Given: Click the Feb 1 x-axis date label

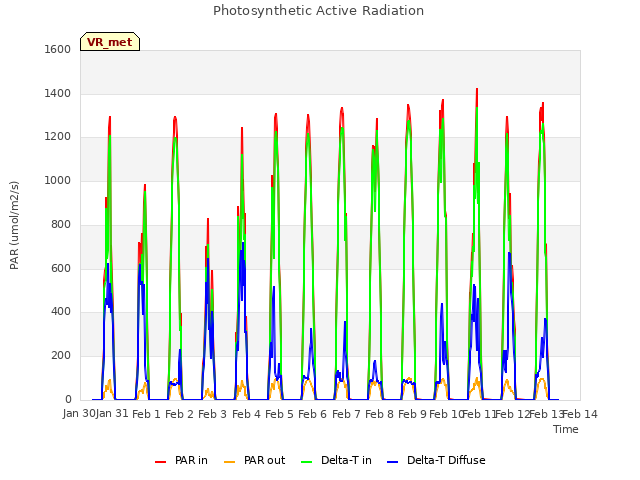Looking at the screenshot, I should (x=147, y=414).
